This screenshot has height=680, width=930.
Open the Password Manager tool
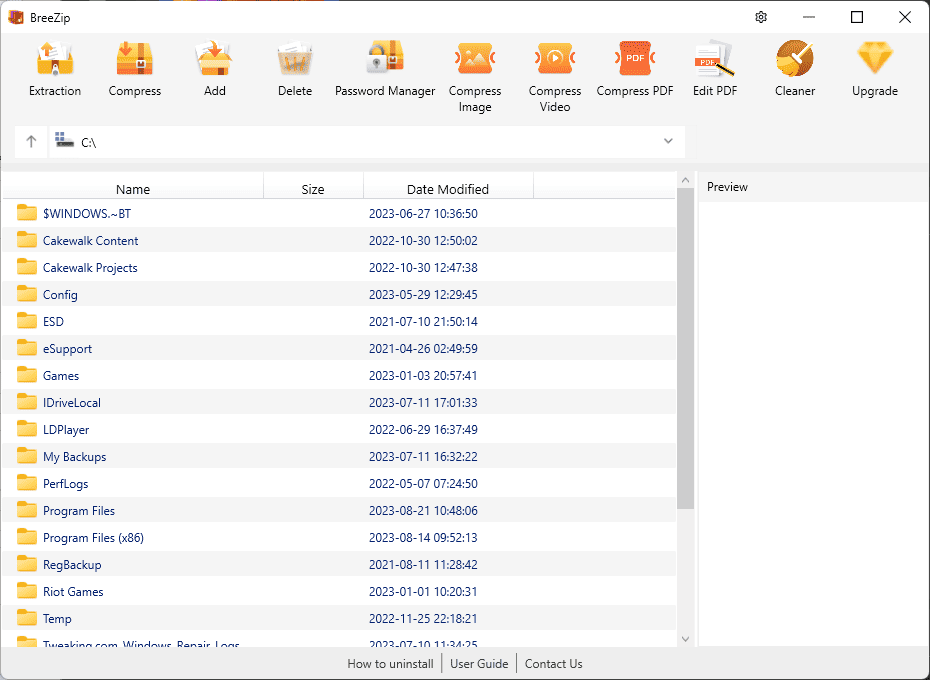tap(385, 60)
